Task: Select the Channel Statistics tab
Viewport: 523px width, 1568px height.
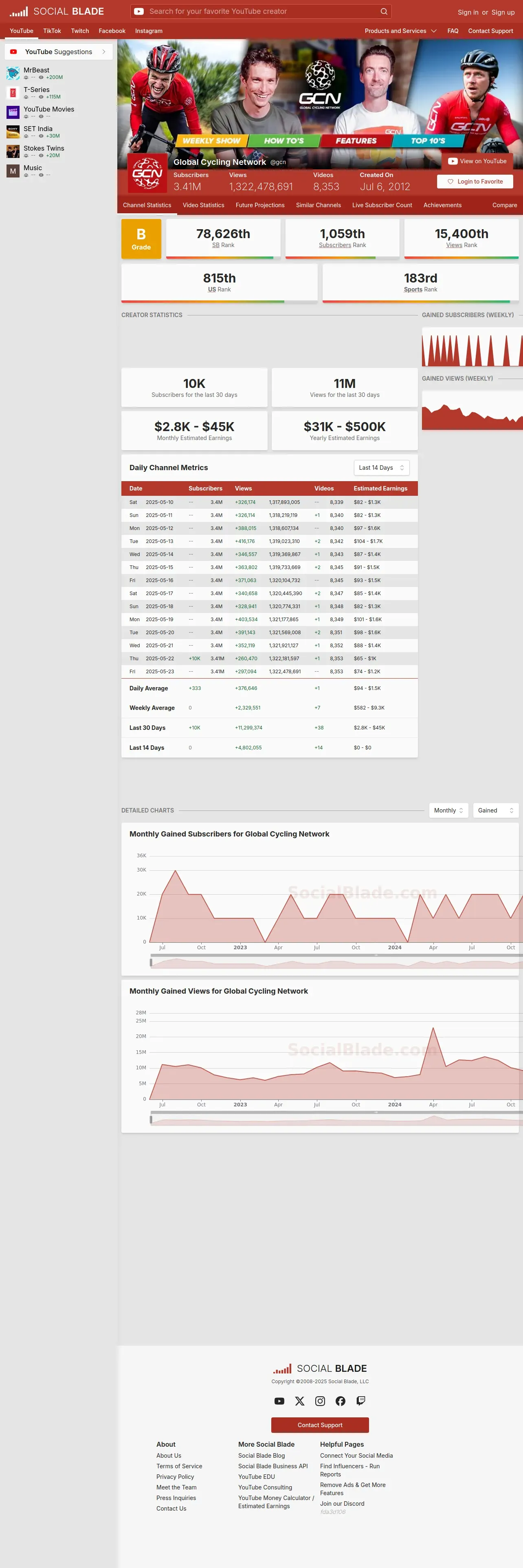Action: [147, 205]
